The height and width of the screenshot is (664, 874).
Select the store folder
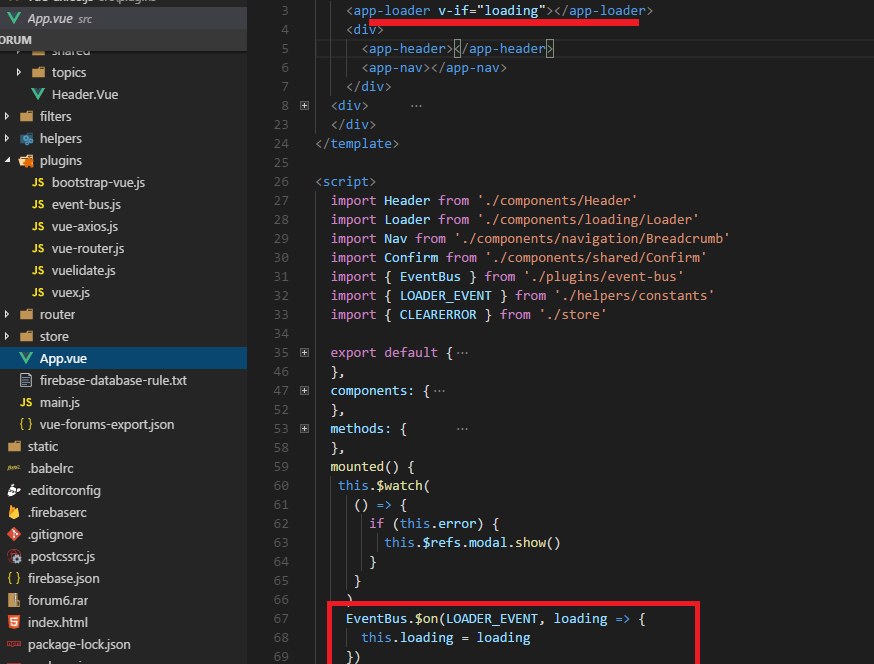pos(54,337)
